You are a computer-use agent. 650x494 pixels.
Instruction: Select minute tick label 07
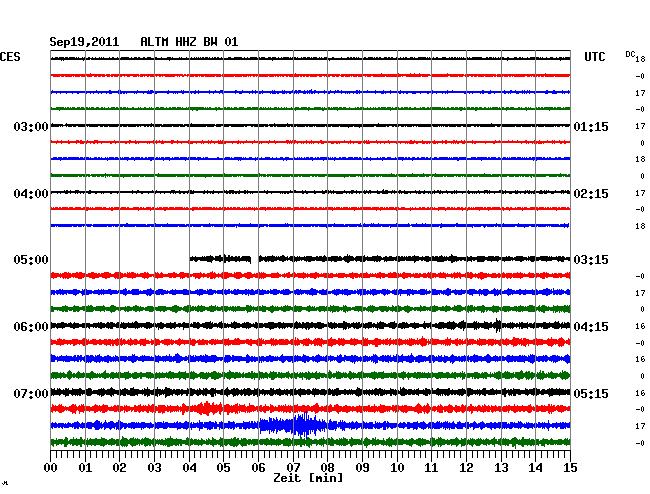click(293, 467)
